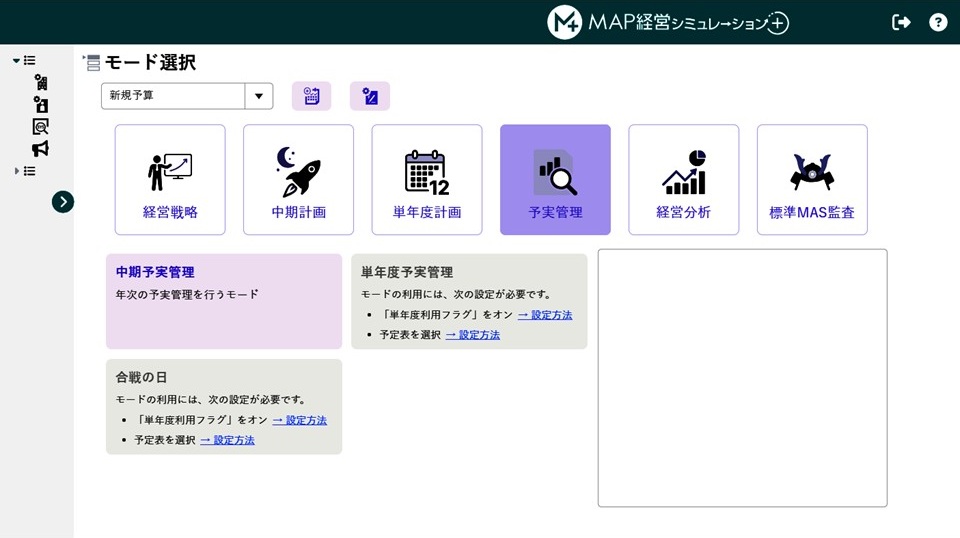Select the 中期計画 rocket tile
The height and width of the screenshot is (538, 960).
298,180
